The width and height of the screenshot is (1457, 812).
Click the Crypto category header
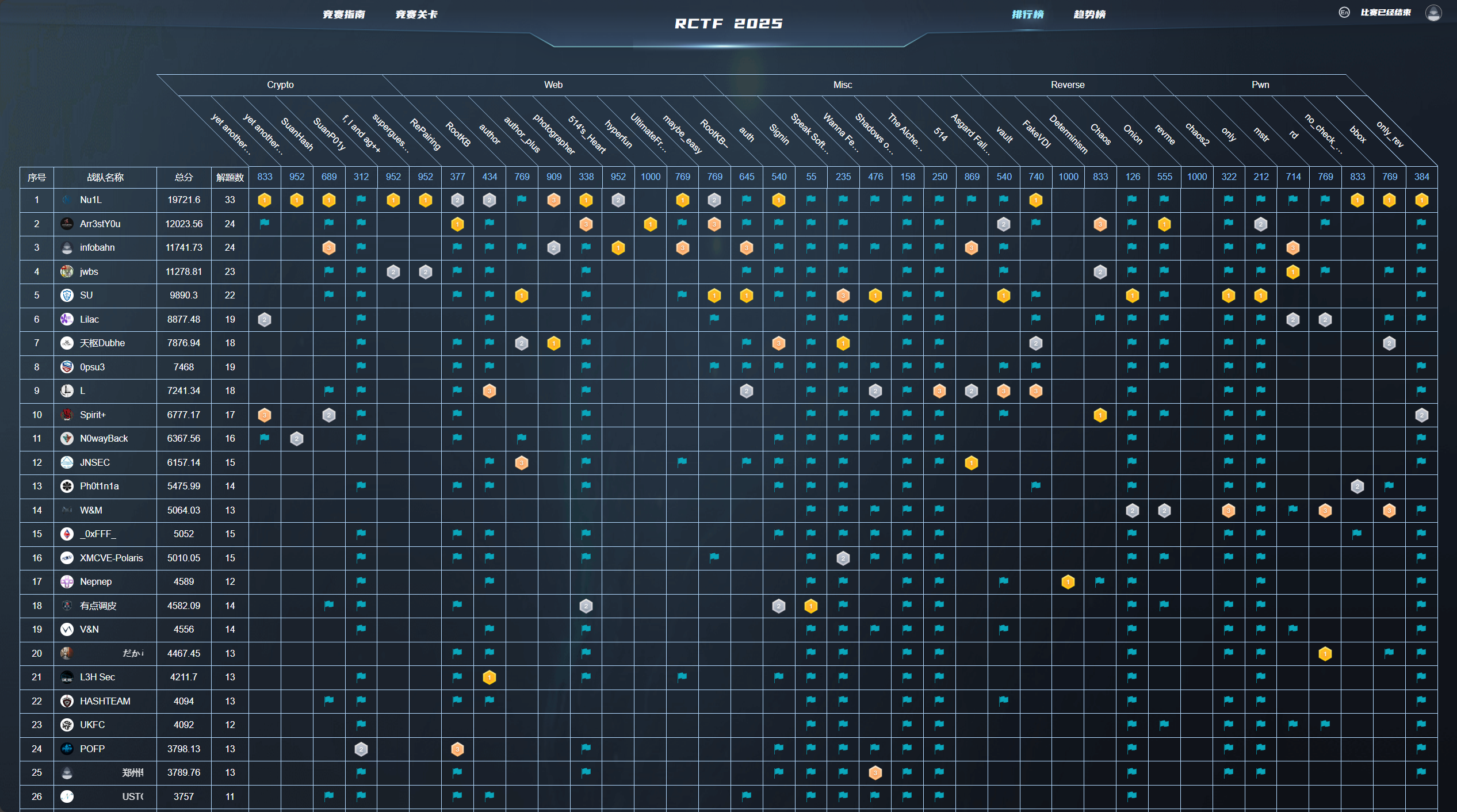point(280,85)
